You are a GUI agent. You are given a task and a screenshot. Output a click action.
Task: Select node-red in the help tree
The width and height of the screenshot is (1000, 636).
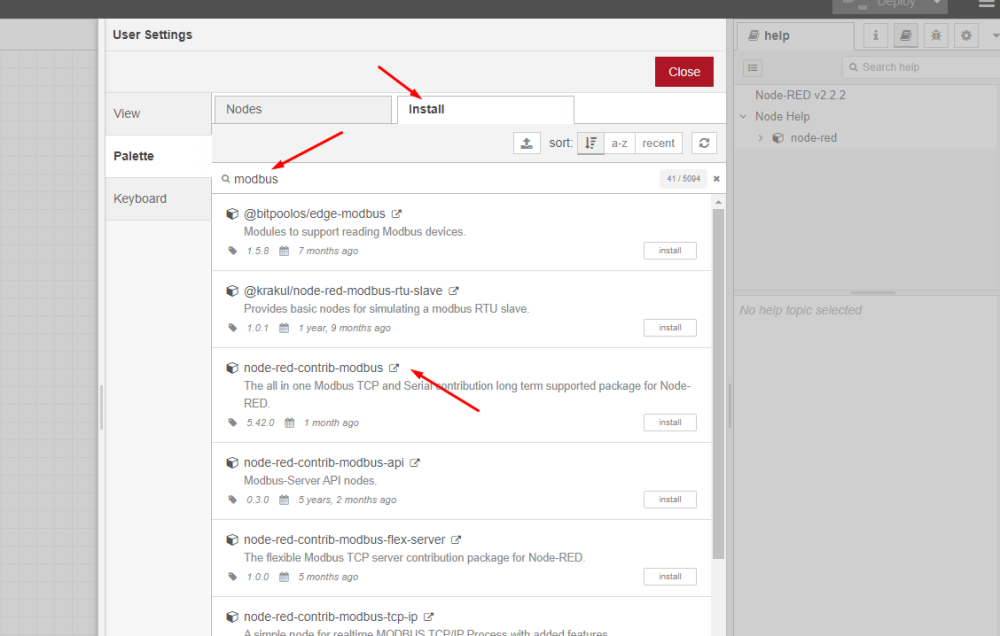813,138
